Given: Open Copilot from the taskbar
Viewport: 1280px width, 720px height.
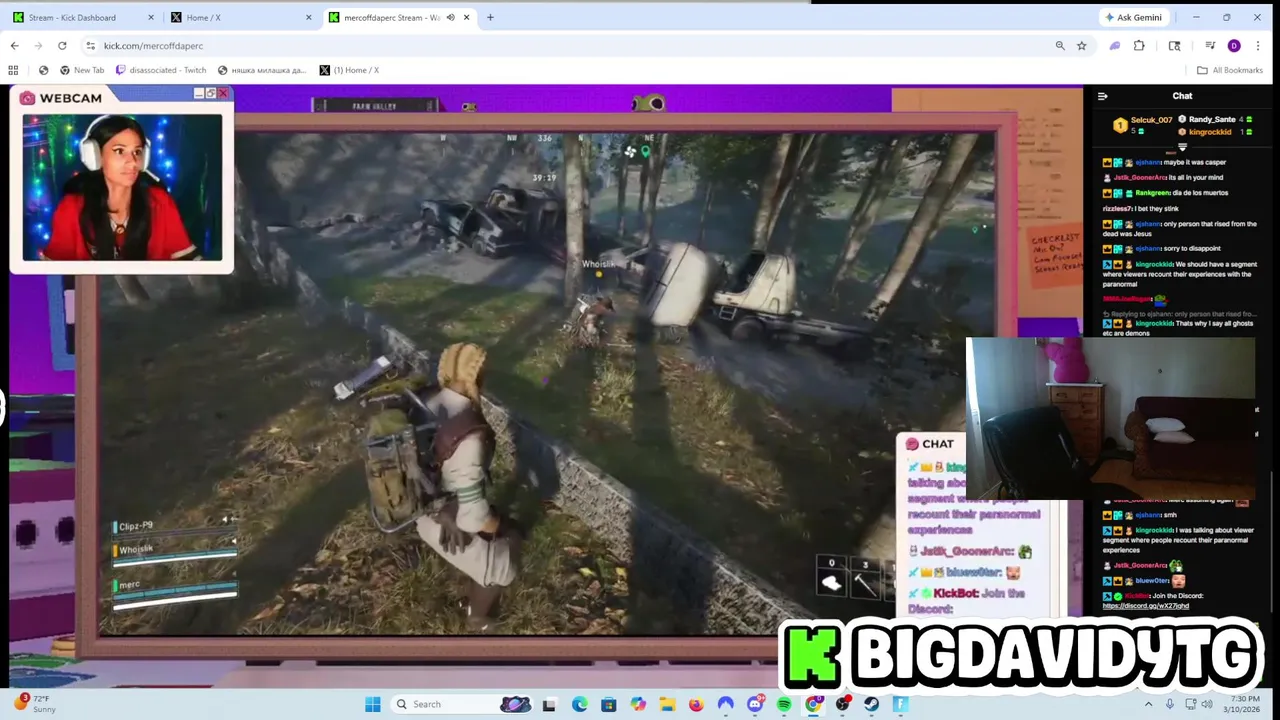Looking at the screenshot, I should pyautogui.click(x=638, y=704).
